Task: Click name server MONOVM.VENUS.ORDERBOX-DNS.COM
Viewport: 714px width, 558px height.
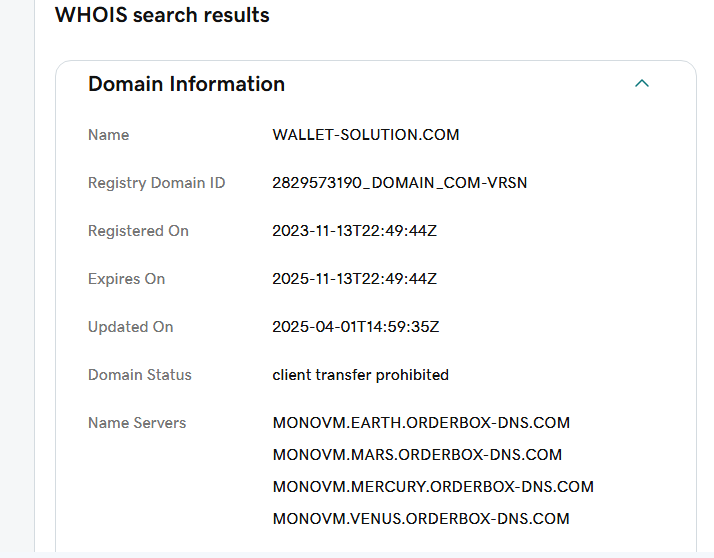Action: tap(421, 519)
